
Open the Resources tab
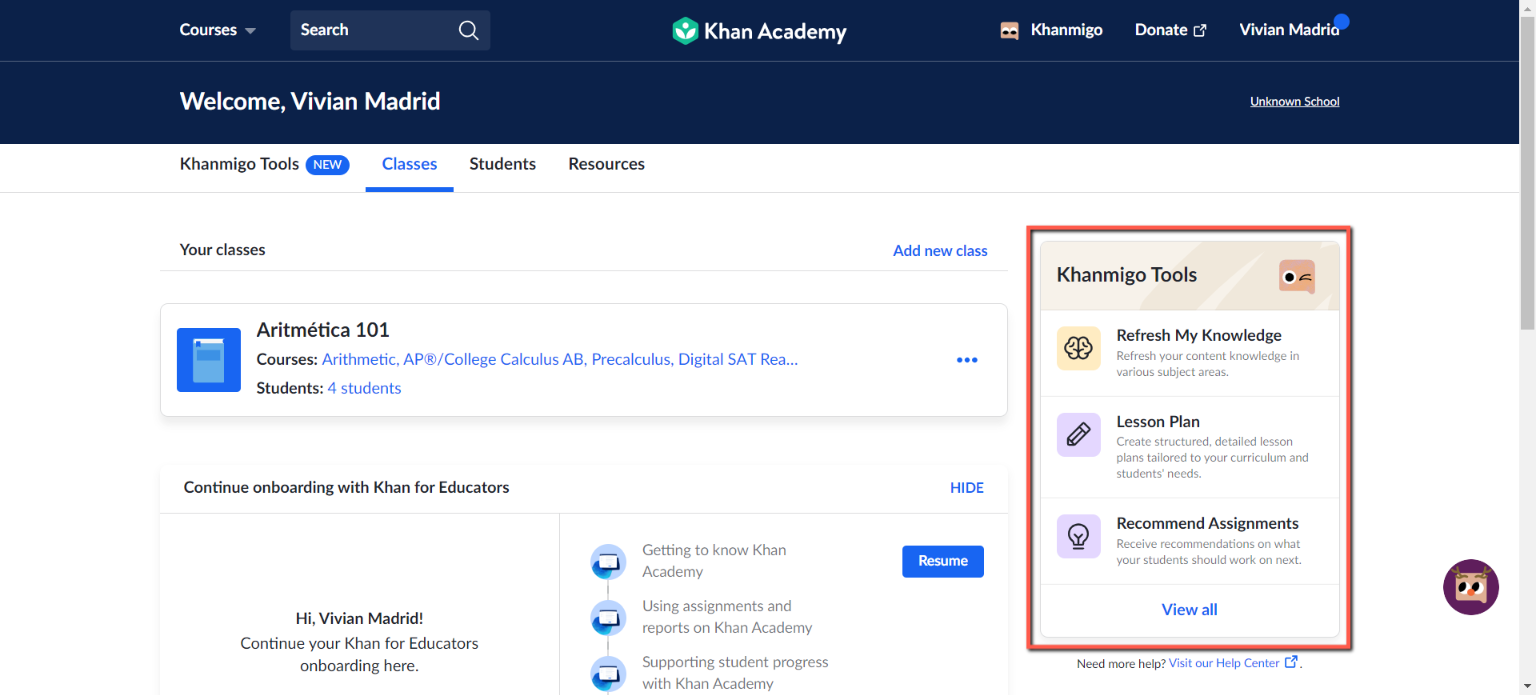click(x=606, y=164)
